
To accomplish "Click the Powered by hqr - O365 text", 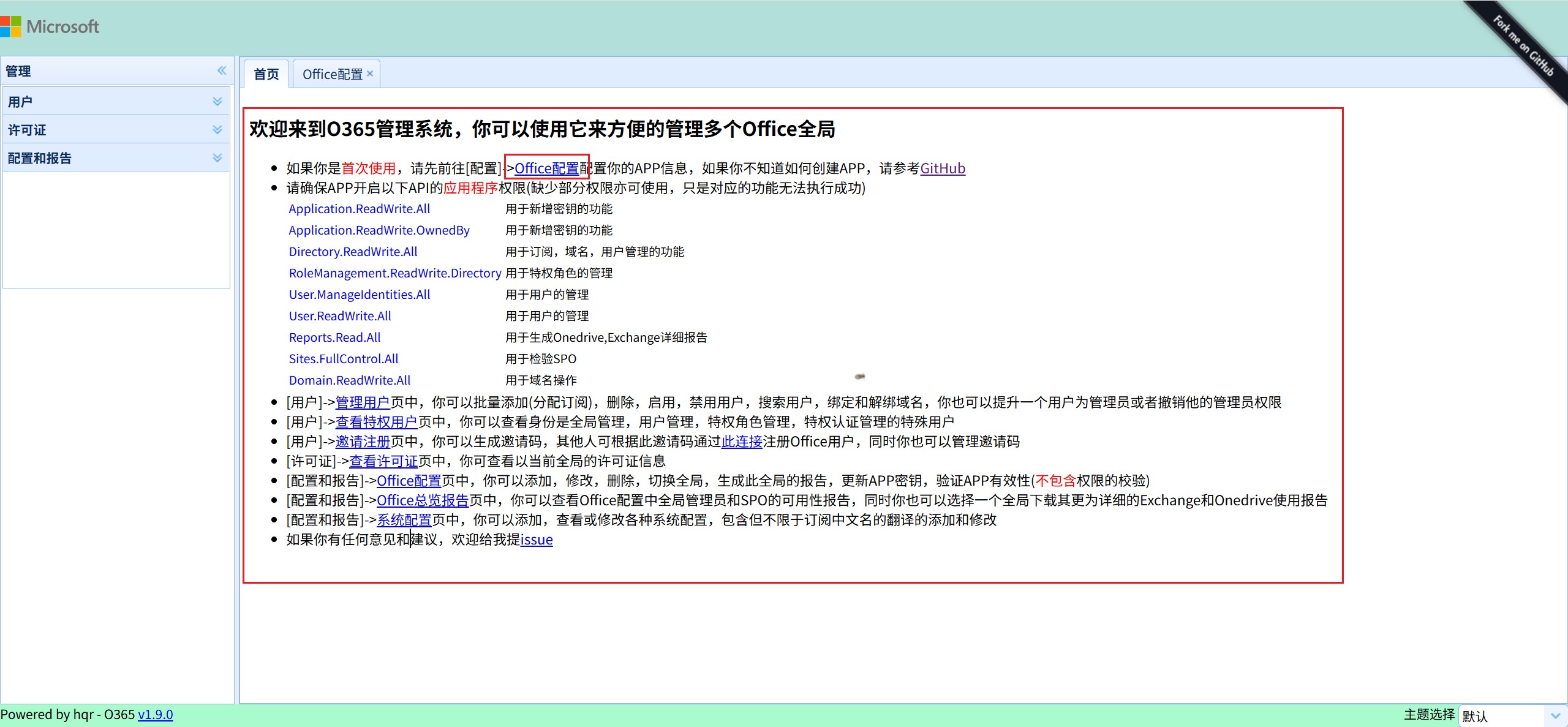I will click(x=67, y=714).
